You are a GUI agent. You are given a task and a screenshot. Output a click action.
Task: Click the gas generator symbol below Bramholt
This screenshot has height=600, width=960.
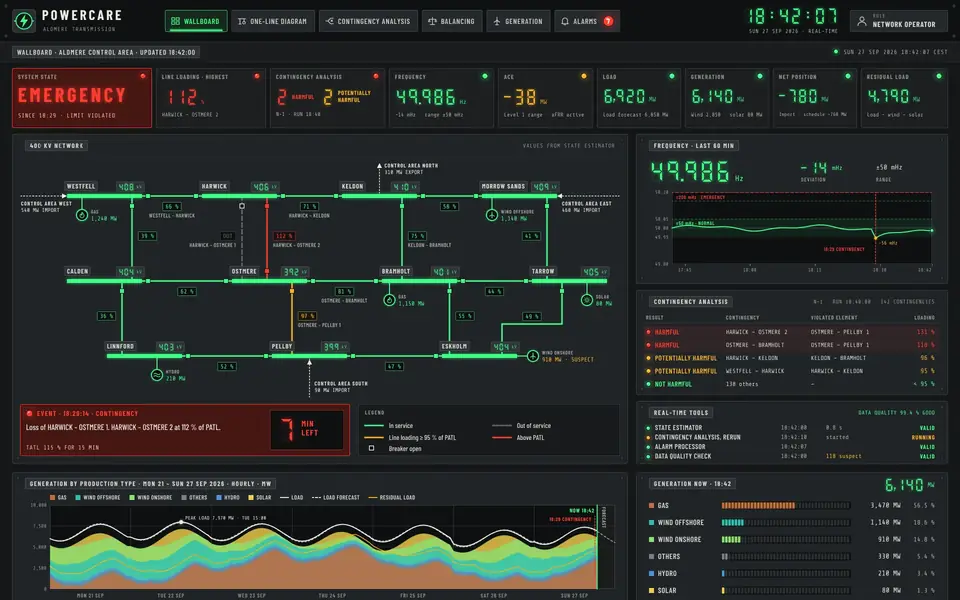click(x=389, y=300)
